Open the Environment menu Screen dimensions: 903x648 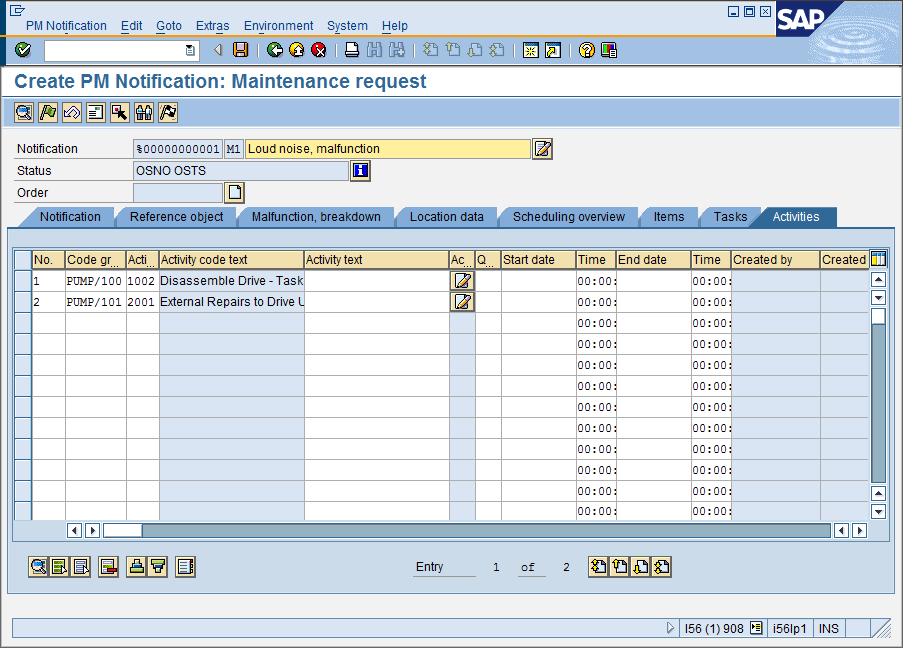278,26
